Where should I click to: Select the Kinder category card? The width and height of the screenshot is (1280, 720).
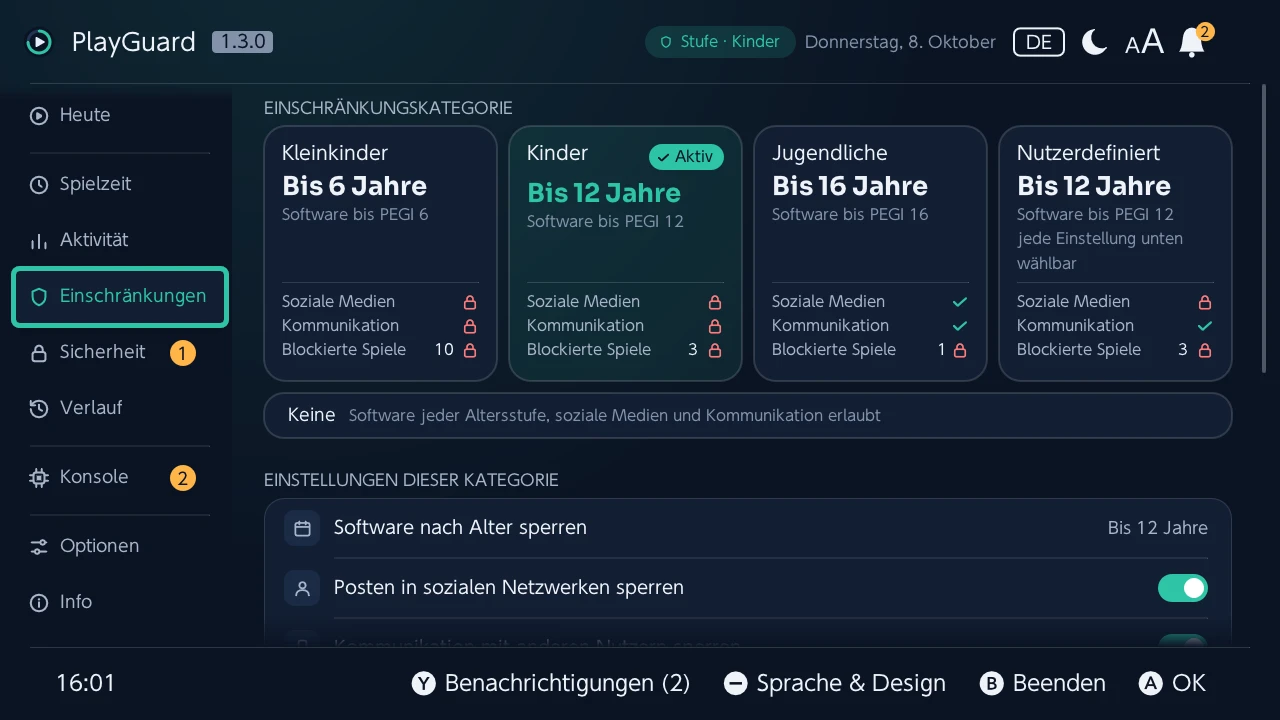(x=626, y=253)
